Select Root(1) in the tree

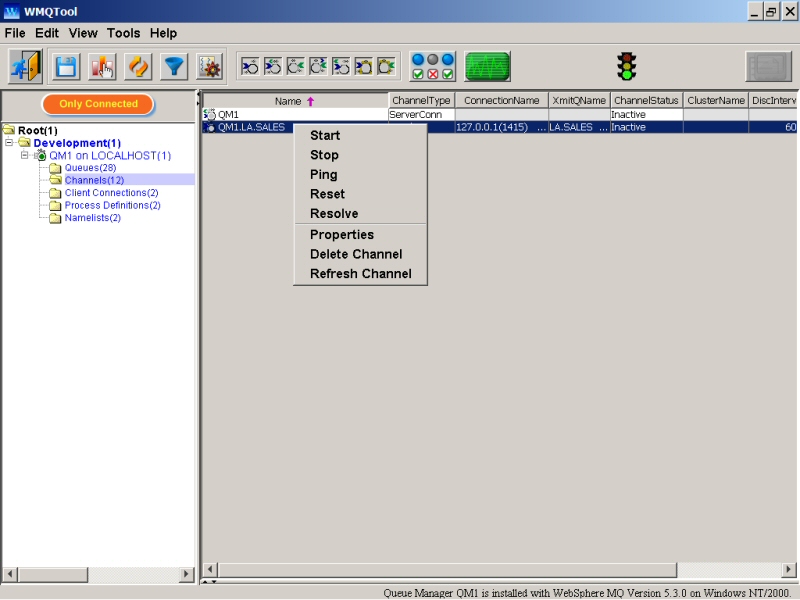coord(37,131)
